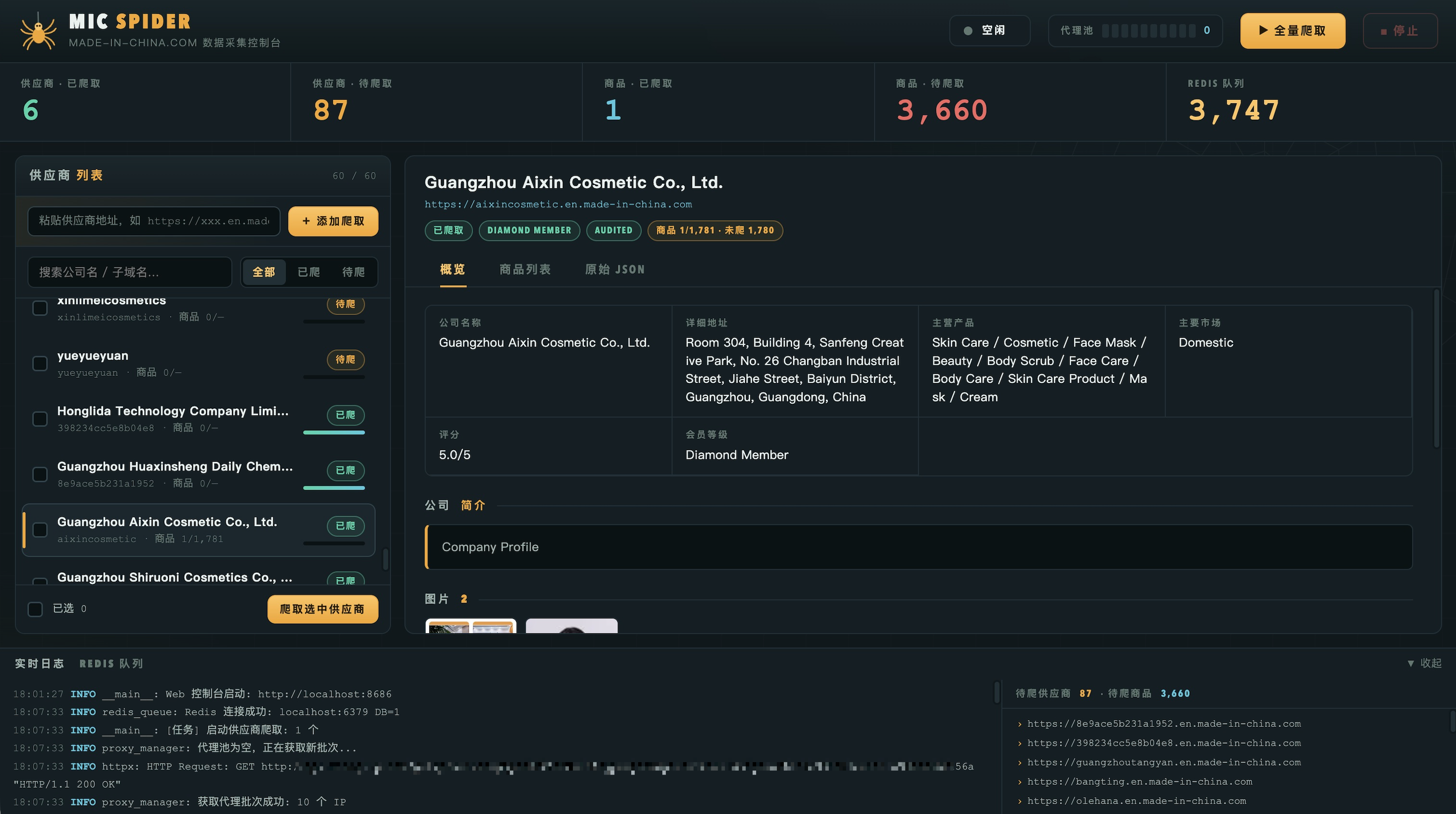
Task: Click the 398234cc5e8b04e8 queue URL
Action: tap(1164, 743)
